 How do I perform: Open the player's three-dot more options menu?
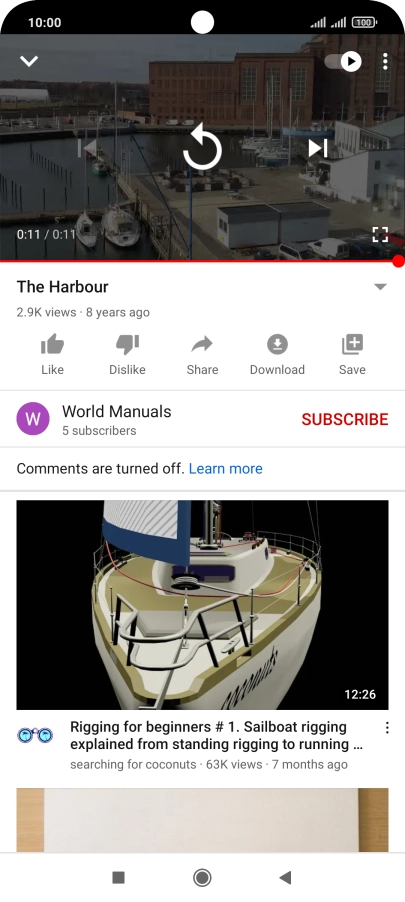385,62
